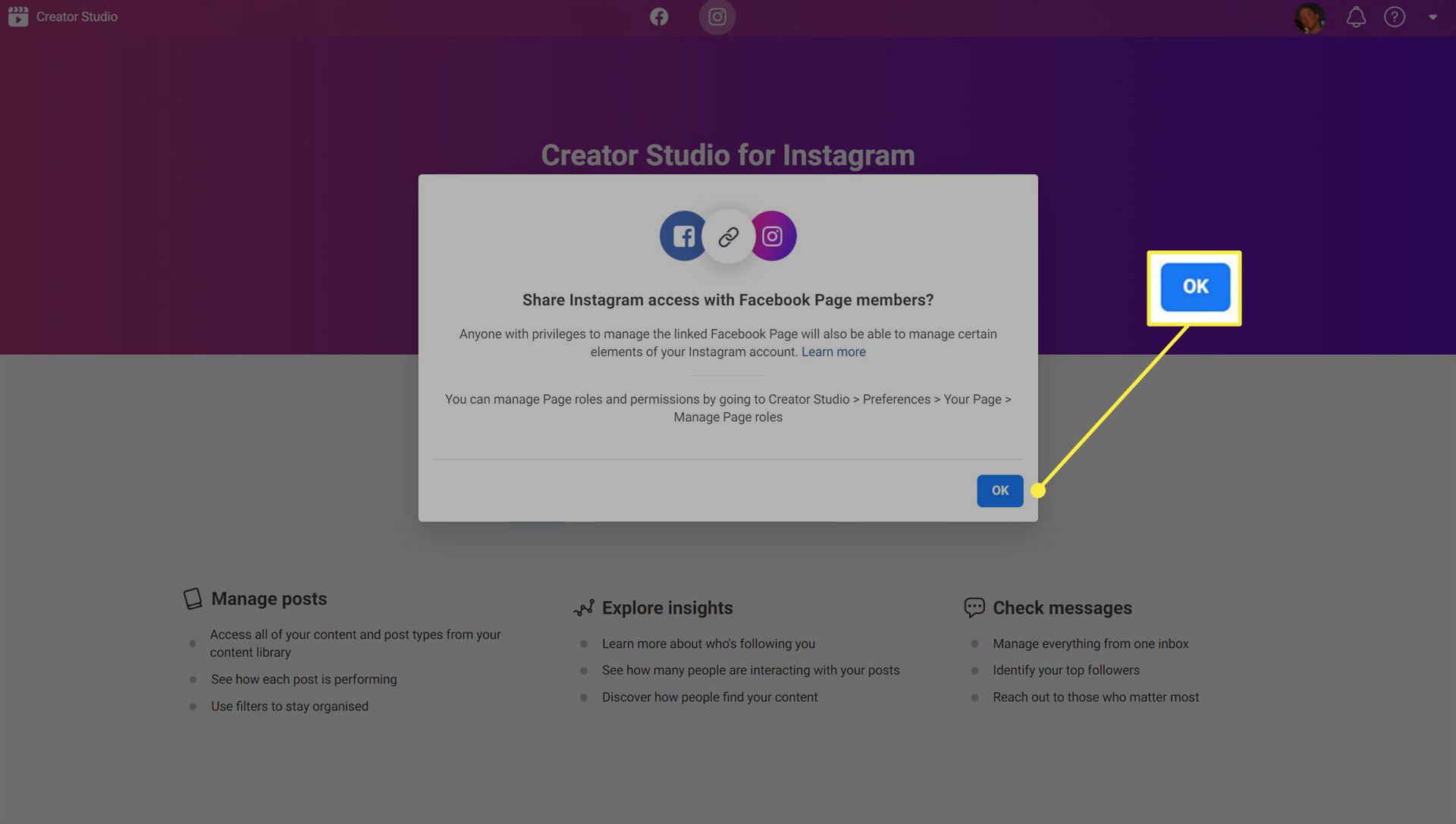
Task: Click the 'Share Instagram access' dialog heading
Action: click(x=727, y=300)
